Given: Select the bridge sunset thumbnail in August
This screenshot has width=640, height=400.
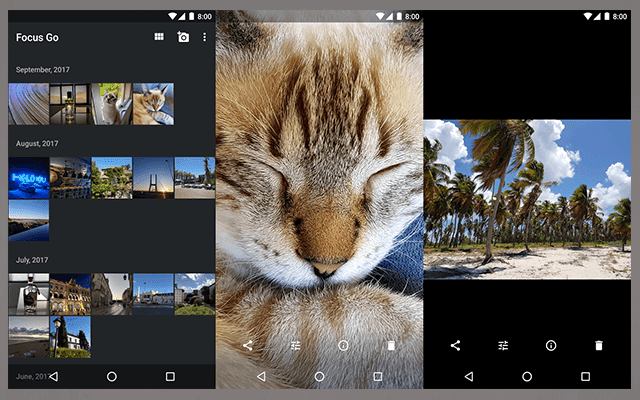Looking at the screenshot, I should pos(153,178).
